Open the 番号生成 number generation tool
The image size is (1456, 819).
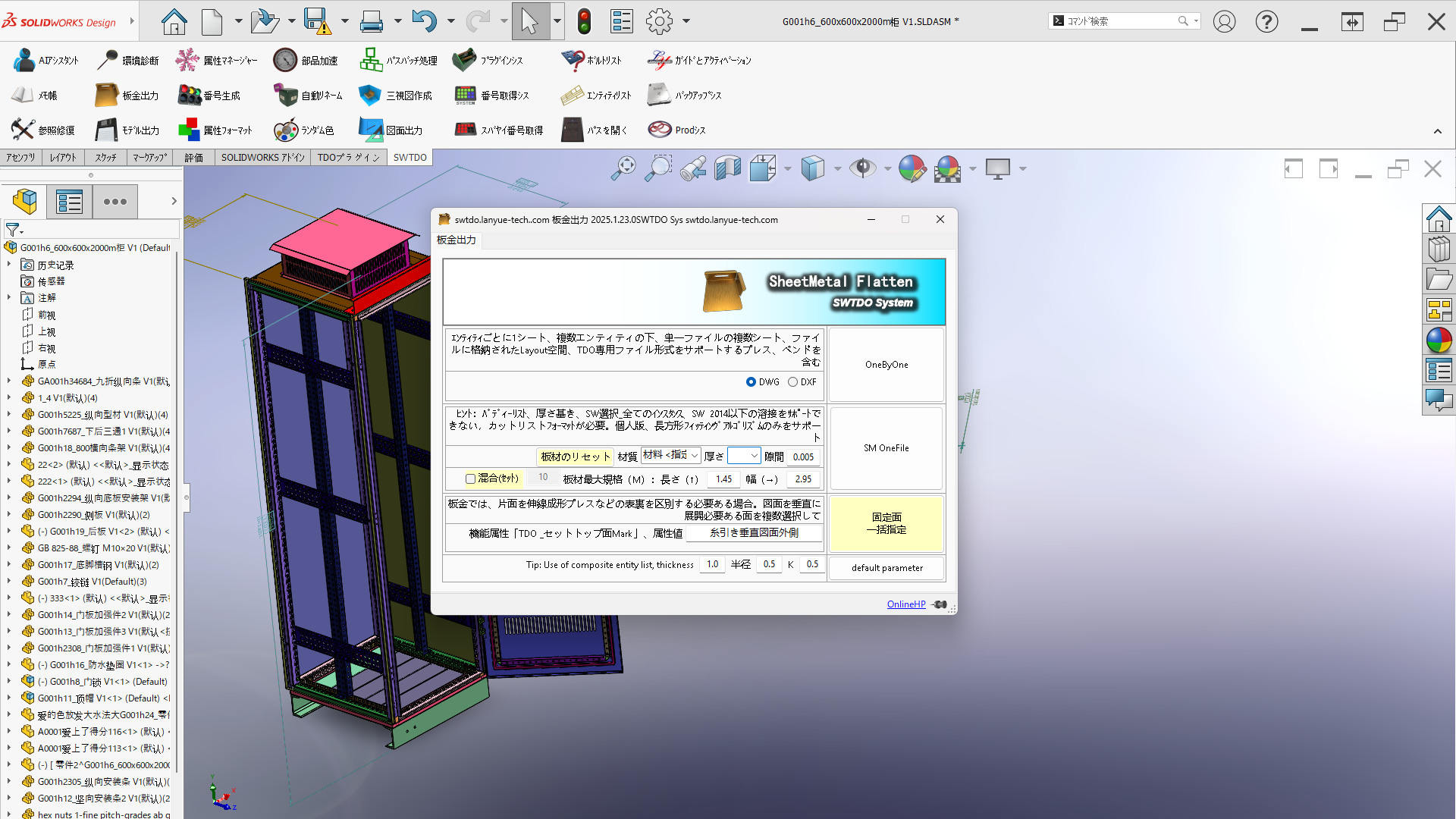click(x=190, y=96)
